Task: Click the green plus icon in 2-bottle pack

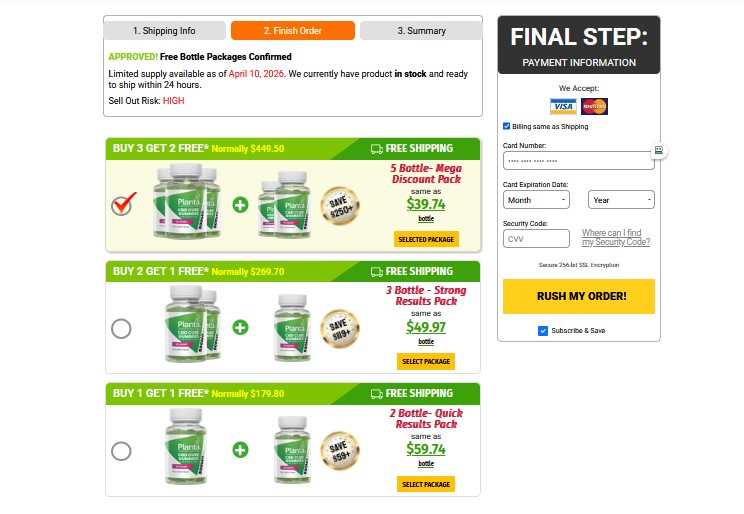Action: point(240,449)
